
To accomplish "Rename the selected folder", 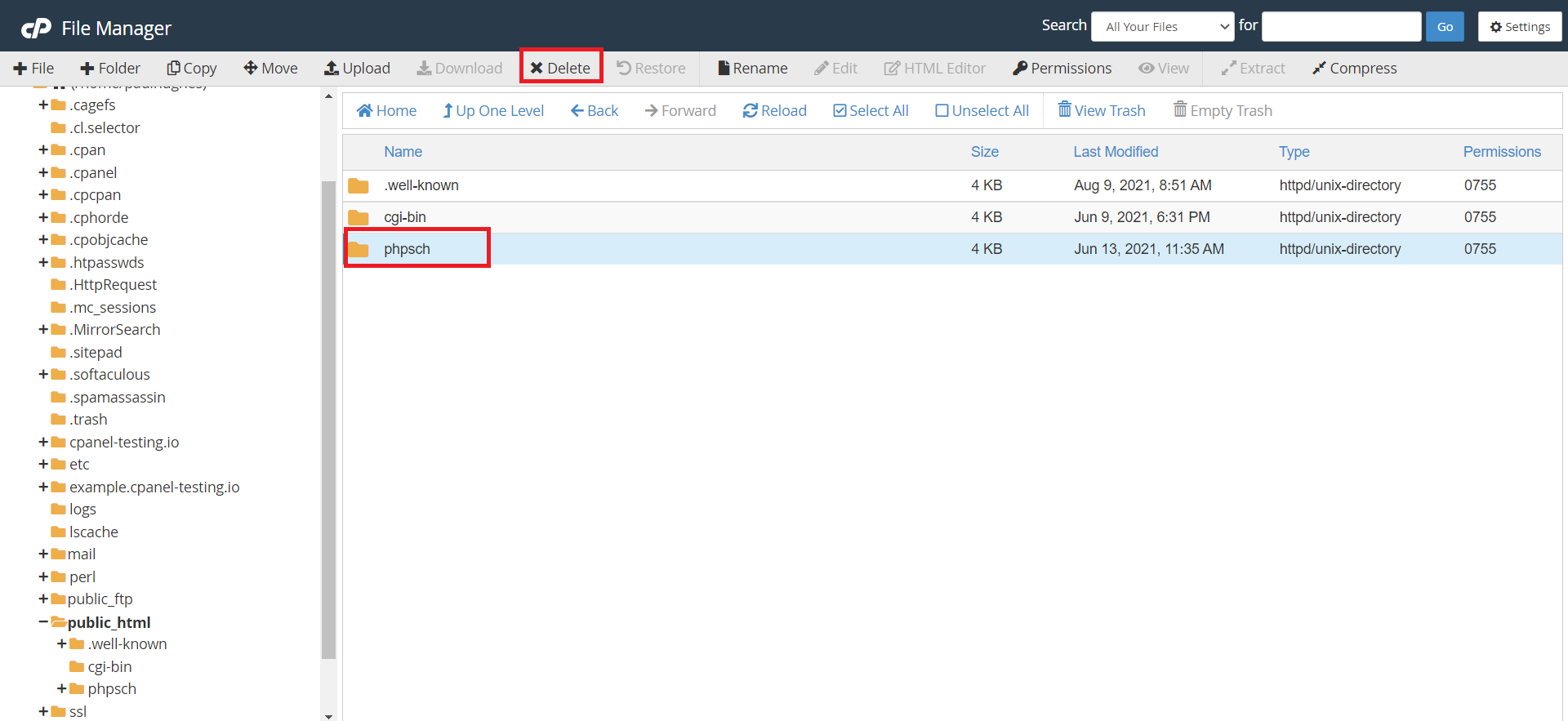I will [x=752, y=69].
